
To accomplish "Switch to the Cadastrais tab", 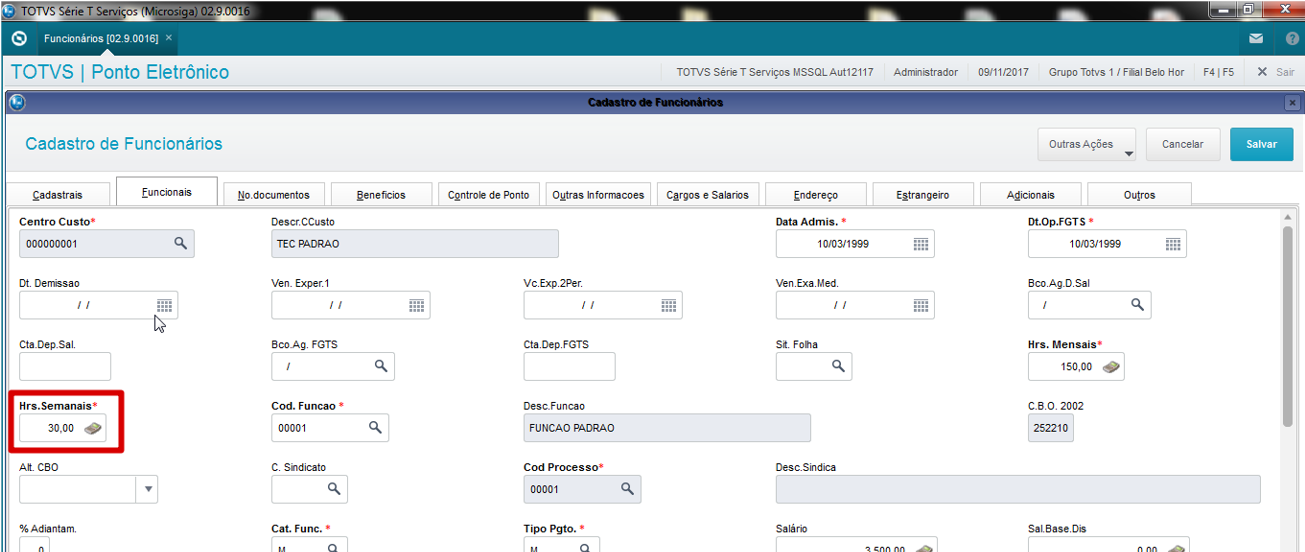I will point(57,195).
